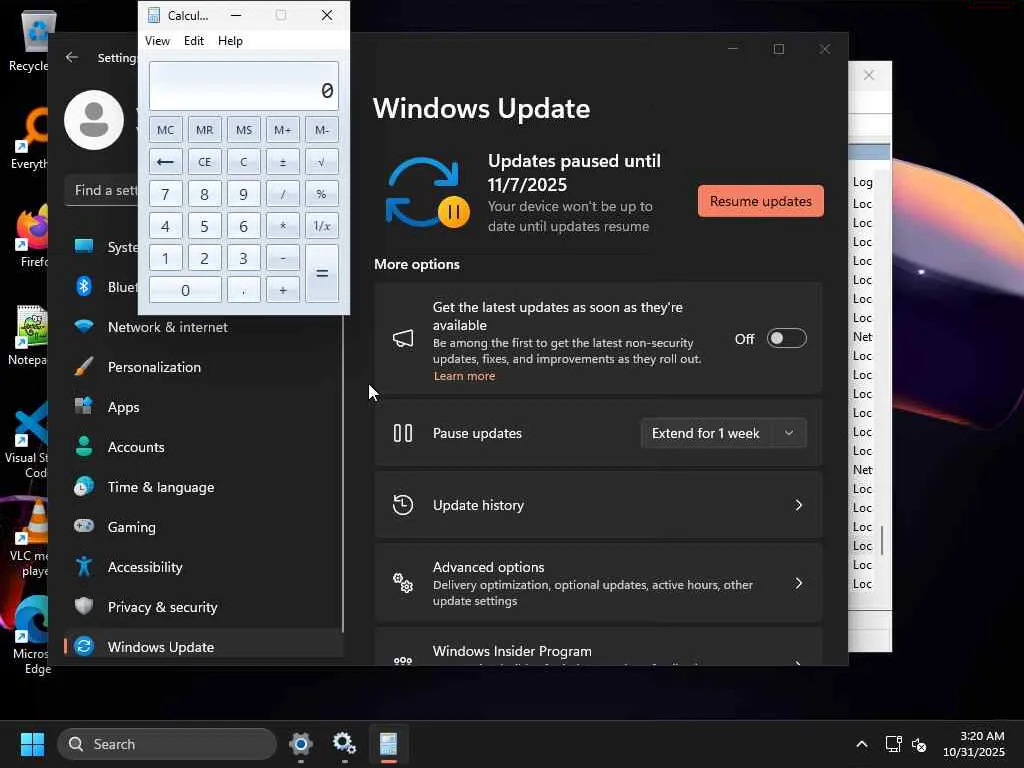The image size is (1024, 768).
Task: Open the Windows Start menu
Action: click(32, 744)
